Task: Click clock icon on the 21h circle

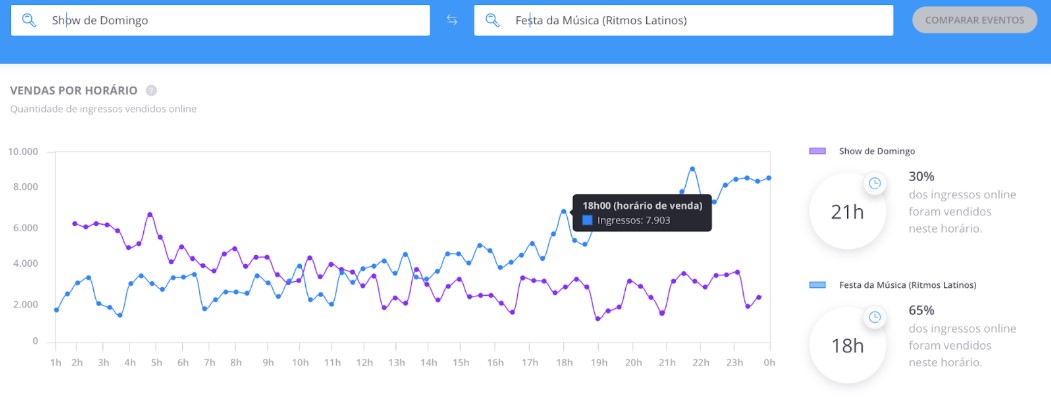Action: coord(875,183)
